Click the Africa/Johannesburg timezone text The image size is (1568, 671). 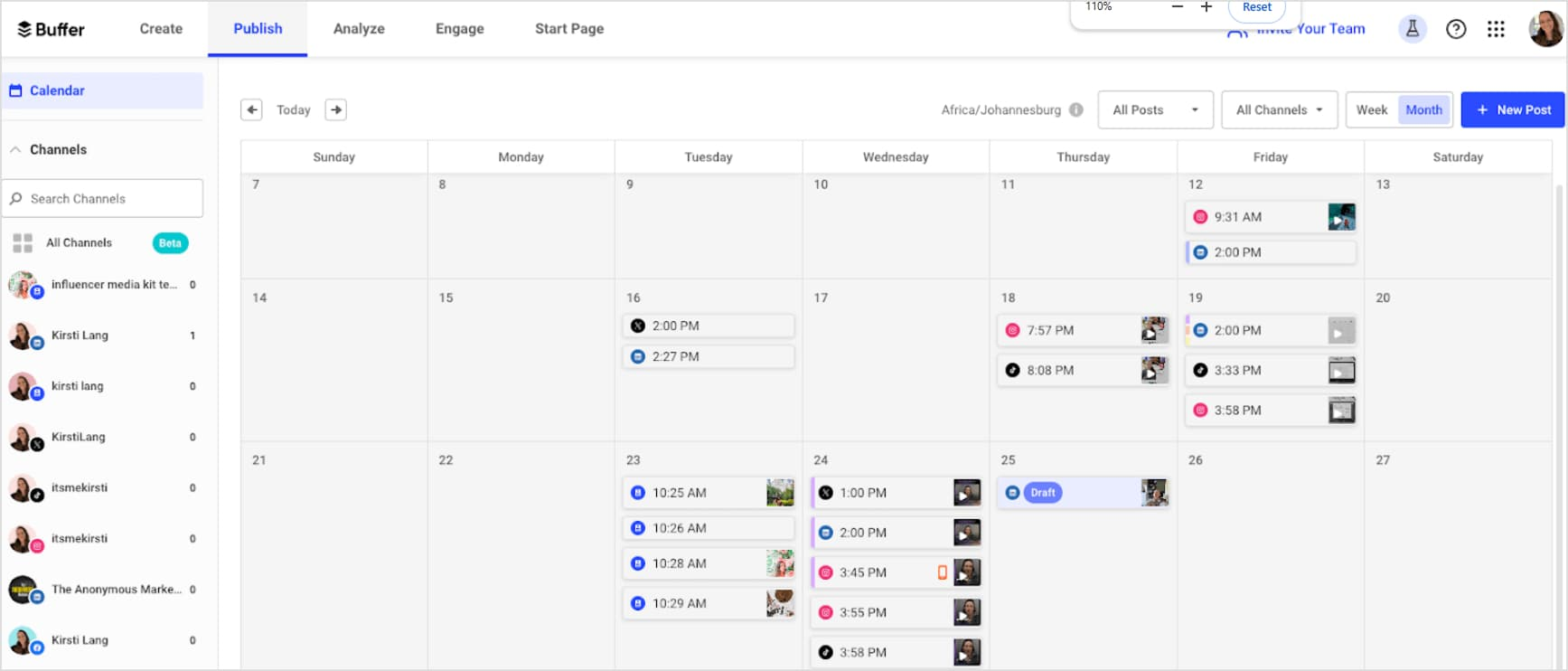pyautogui.click(x=1000, y=109)
